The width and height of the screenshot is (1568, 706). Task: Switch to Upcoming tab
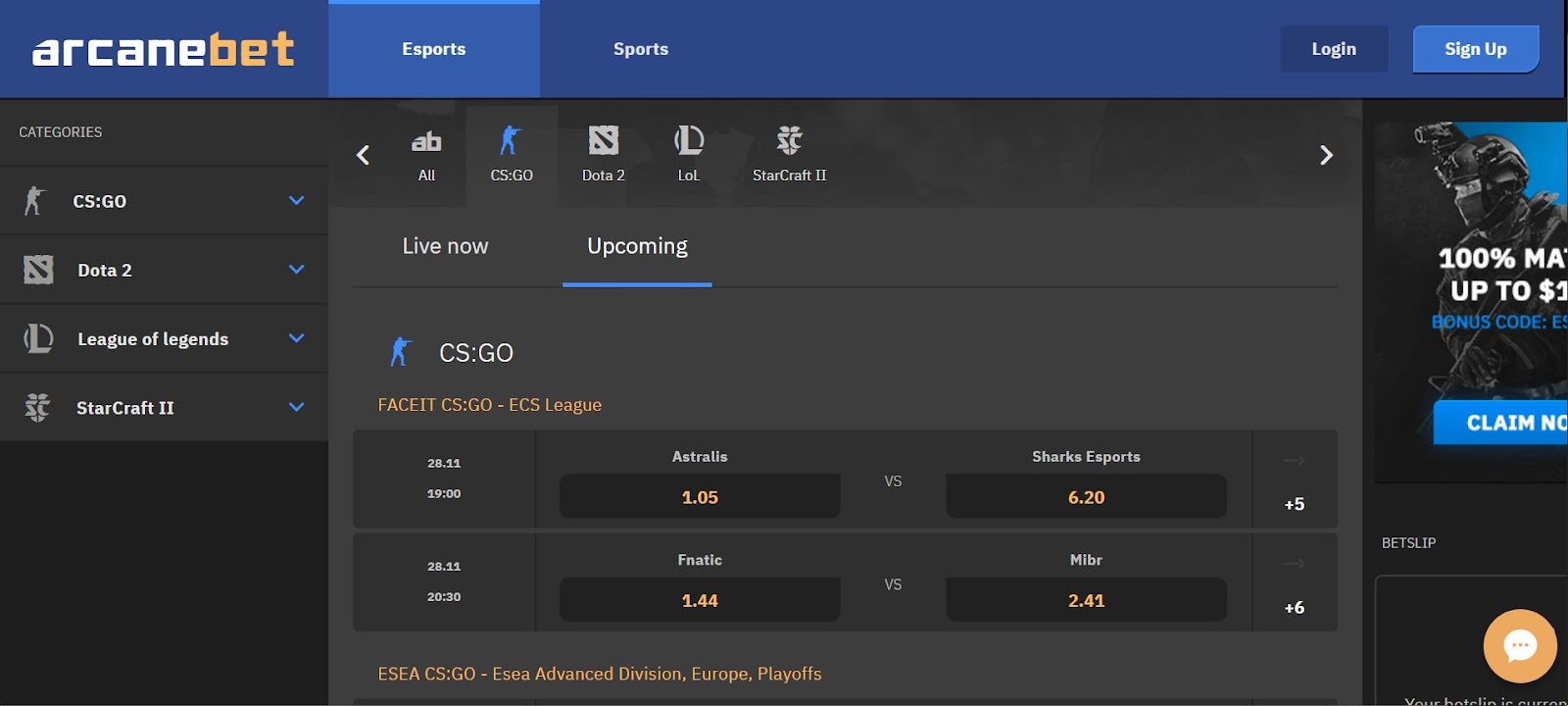(x=637, y=246)
